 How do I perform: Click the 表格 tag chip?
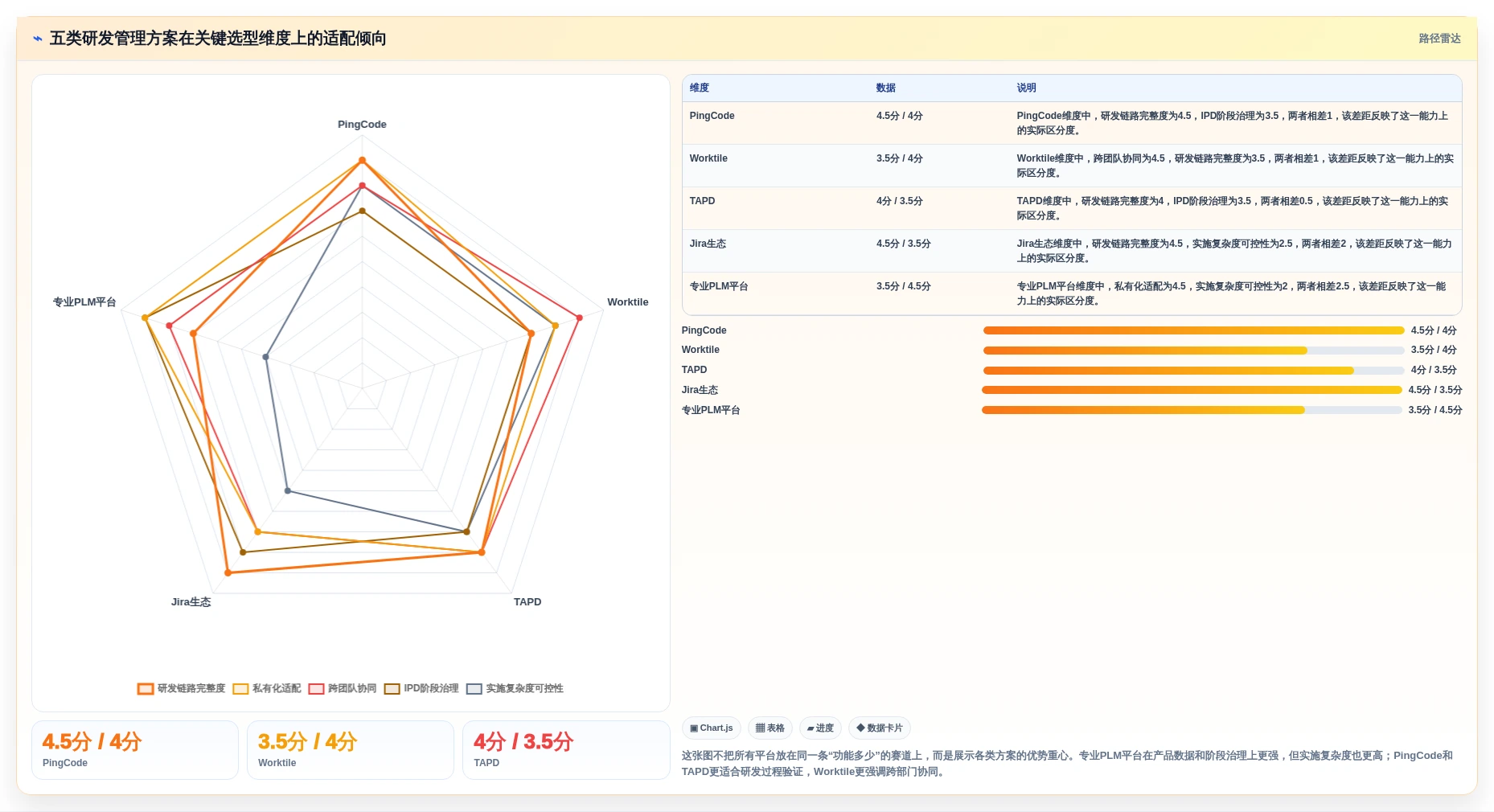770,728
